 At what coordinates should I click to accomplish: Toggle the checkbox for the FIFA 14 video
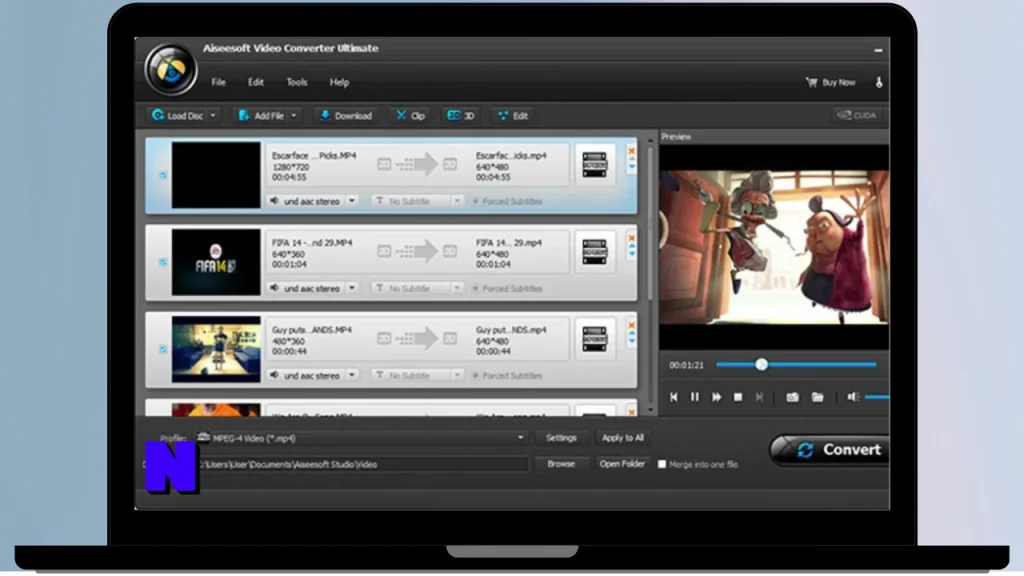pos(163,262)
